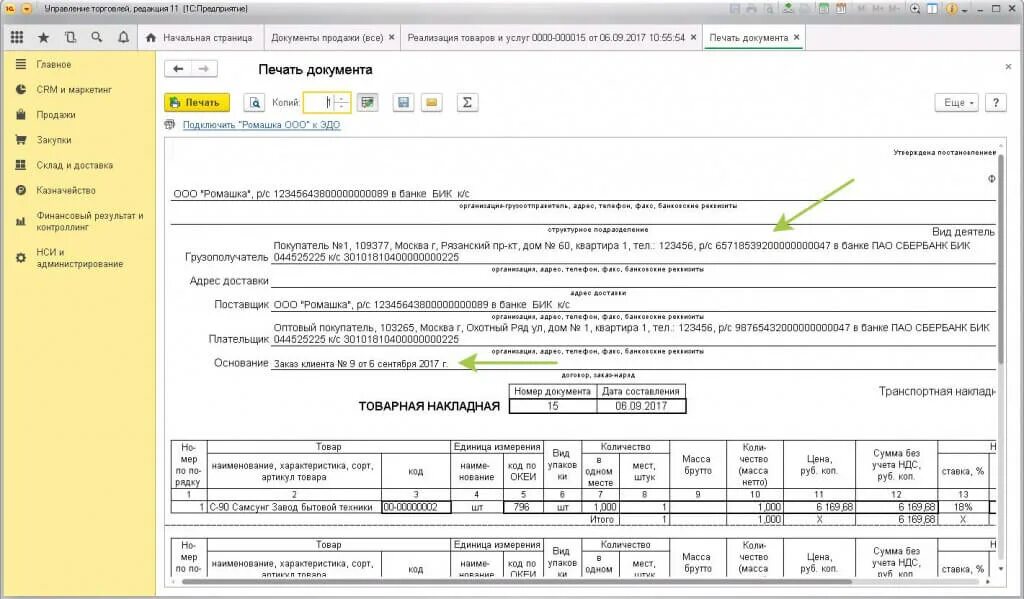Open print preview icon
This screenshot has height=599, width=1024.
[x=254, y=103]
